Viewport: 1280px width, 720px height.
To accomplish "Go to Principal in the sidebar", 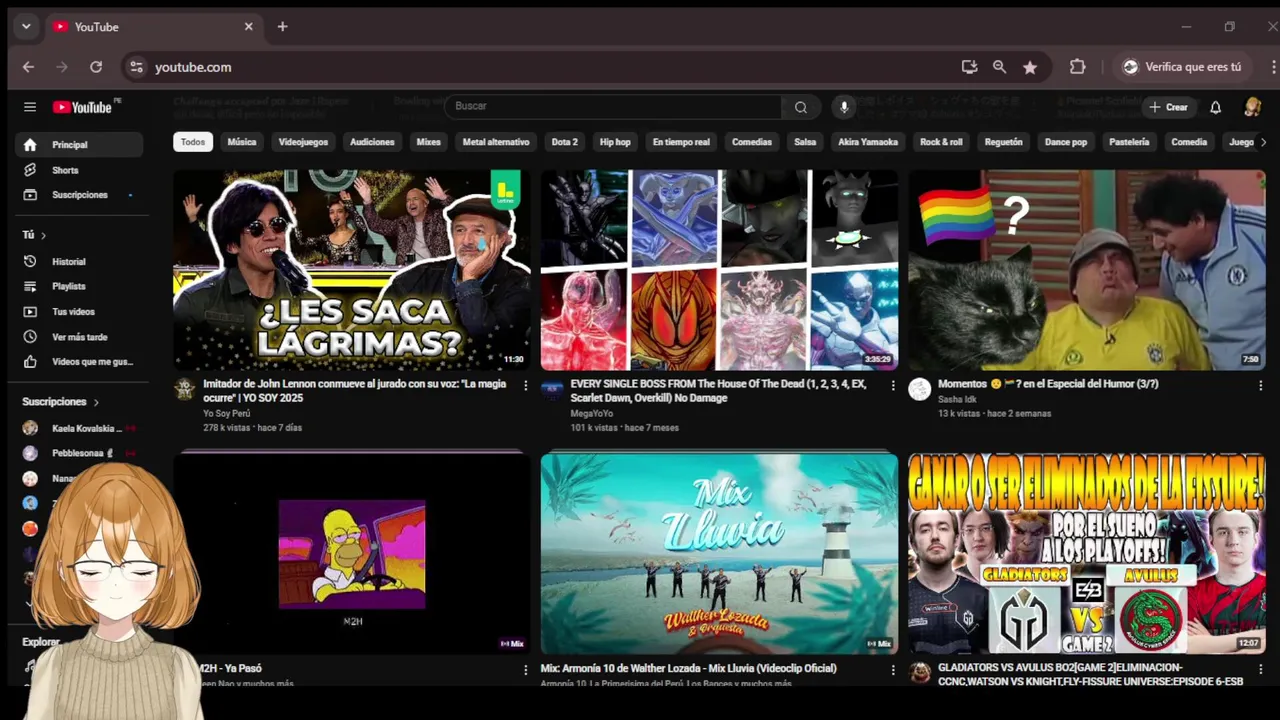I will [80, 145].
